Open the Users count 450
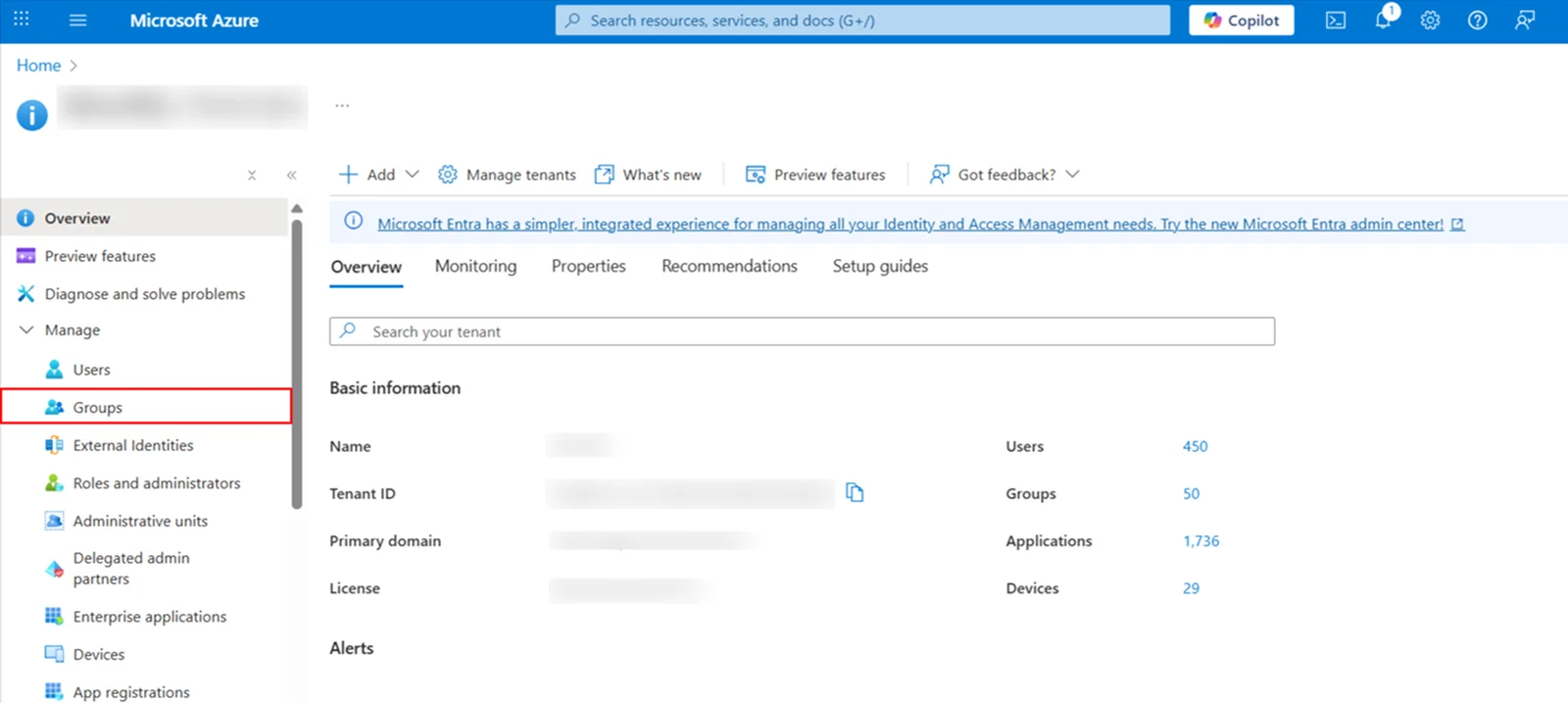 [1195, 446]
